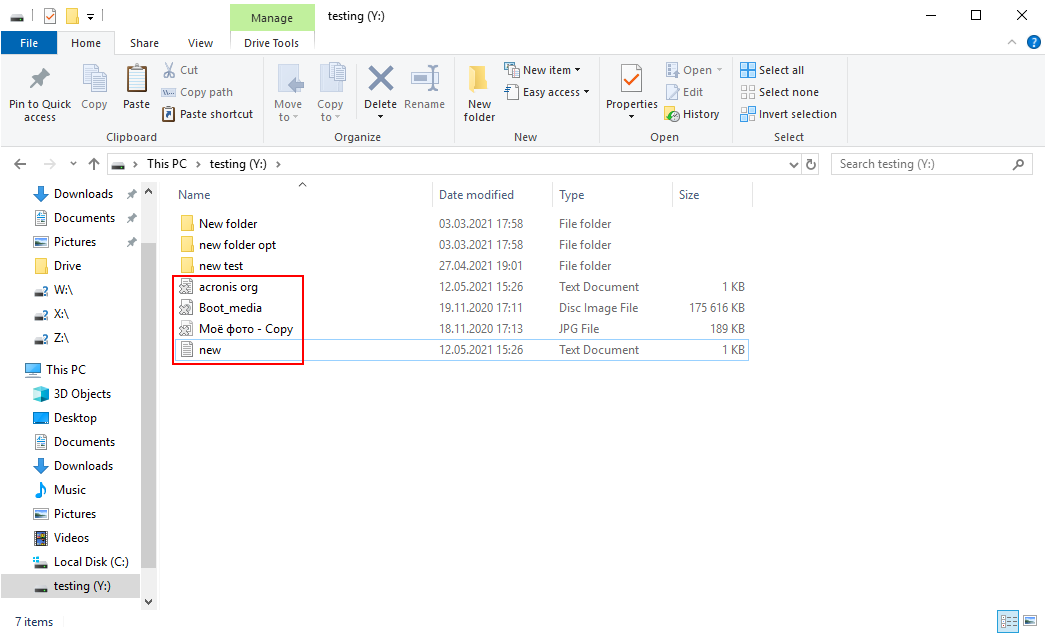
Task: Open the address bar history dropdown
Action: pyautogui.click(x=793, y=164)
